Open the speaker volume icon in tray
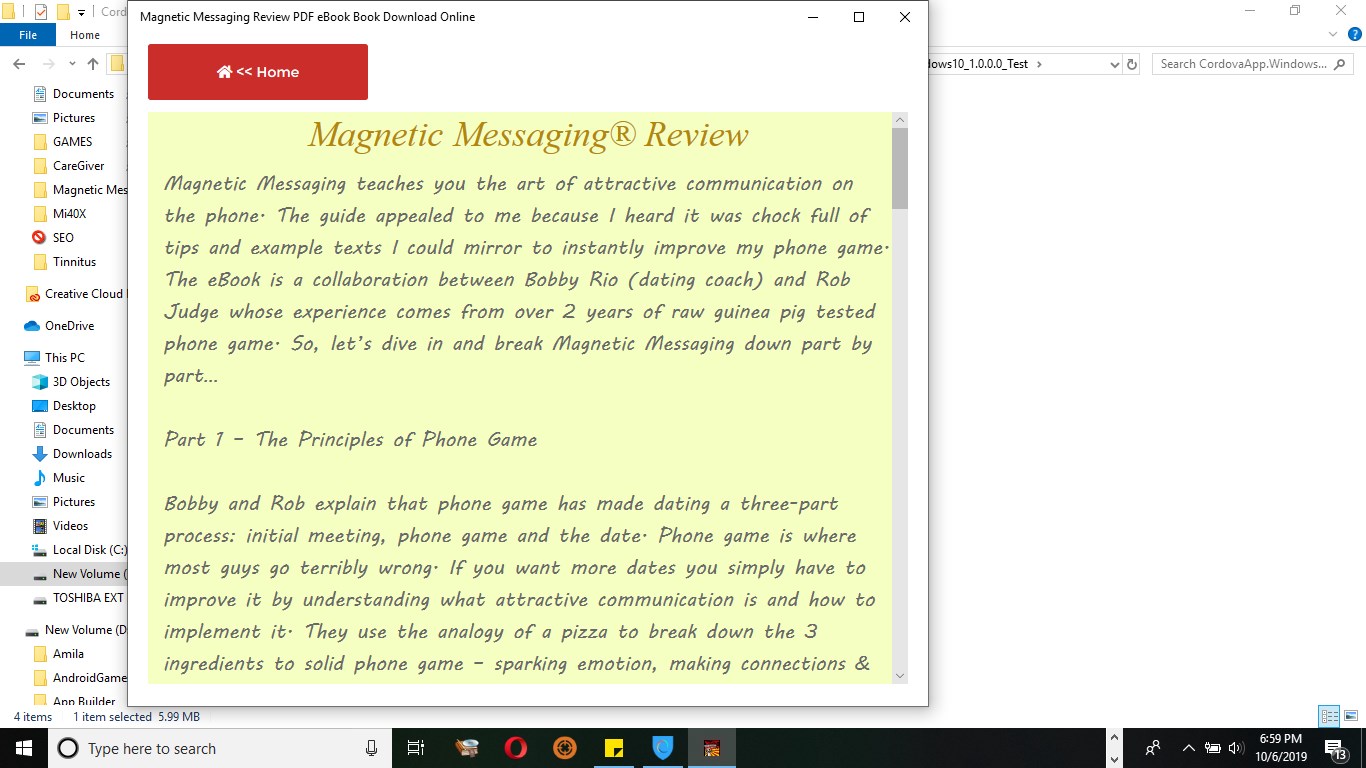 point(1236,748)
